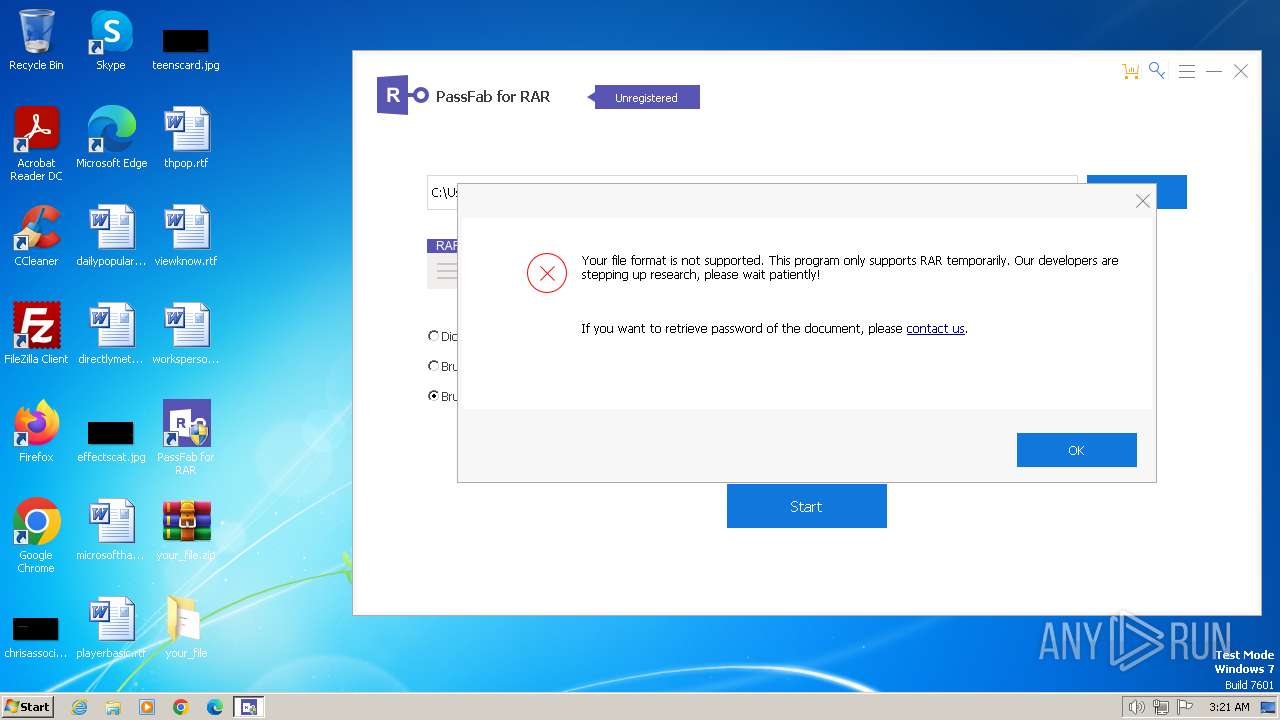Select directlymet document on desktop
Image resolution: width=1280 pixels, height=720 pixels.
111,334
